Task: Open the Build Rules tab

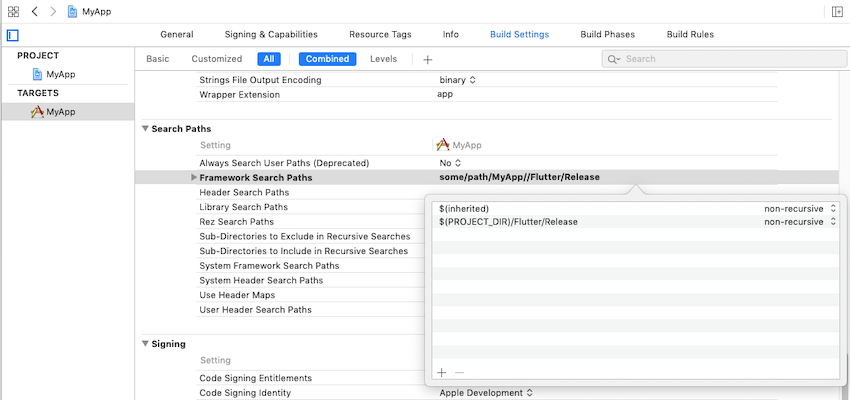Action: pos(690,34)
